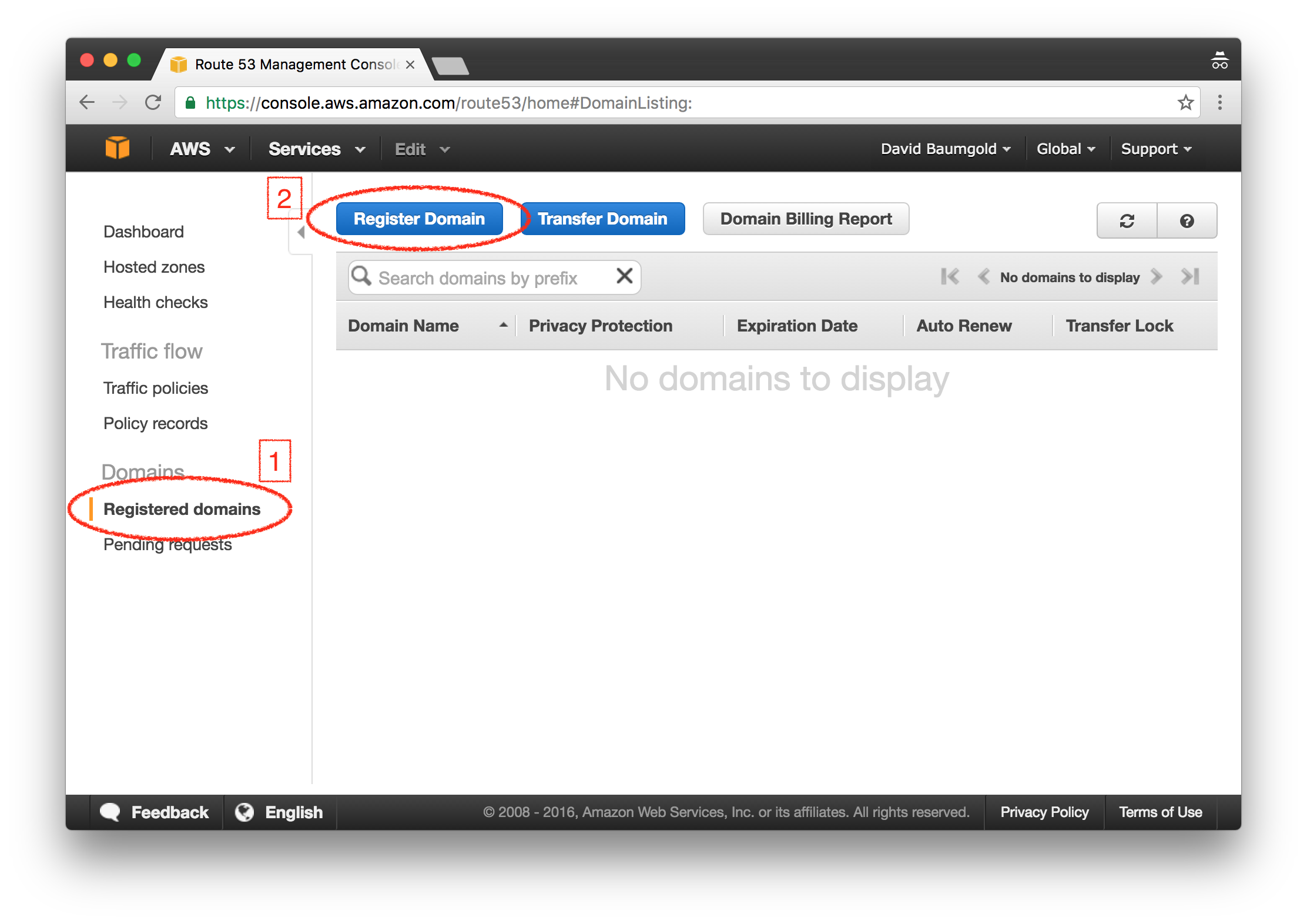Click the Domain Billing Report button
This screenshot has height=924, width=1307.
(806, 219)
